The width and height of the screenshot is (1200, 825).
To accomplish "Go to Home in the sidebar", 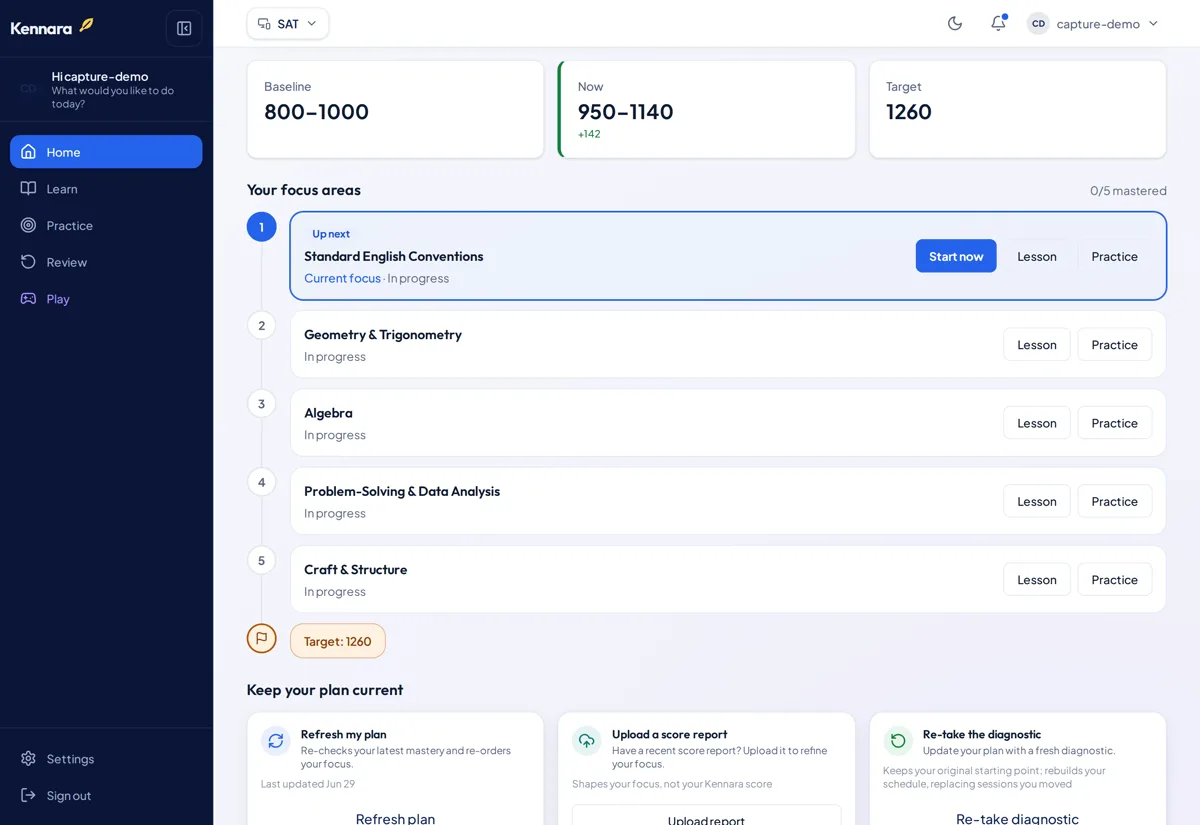I will (106, 152).
